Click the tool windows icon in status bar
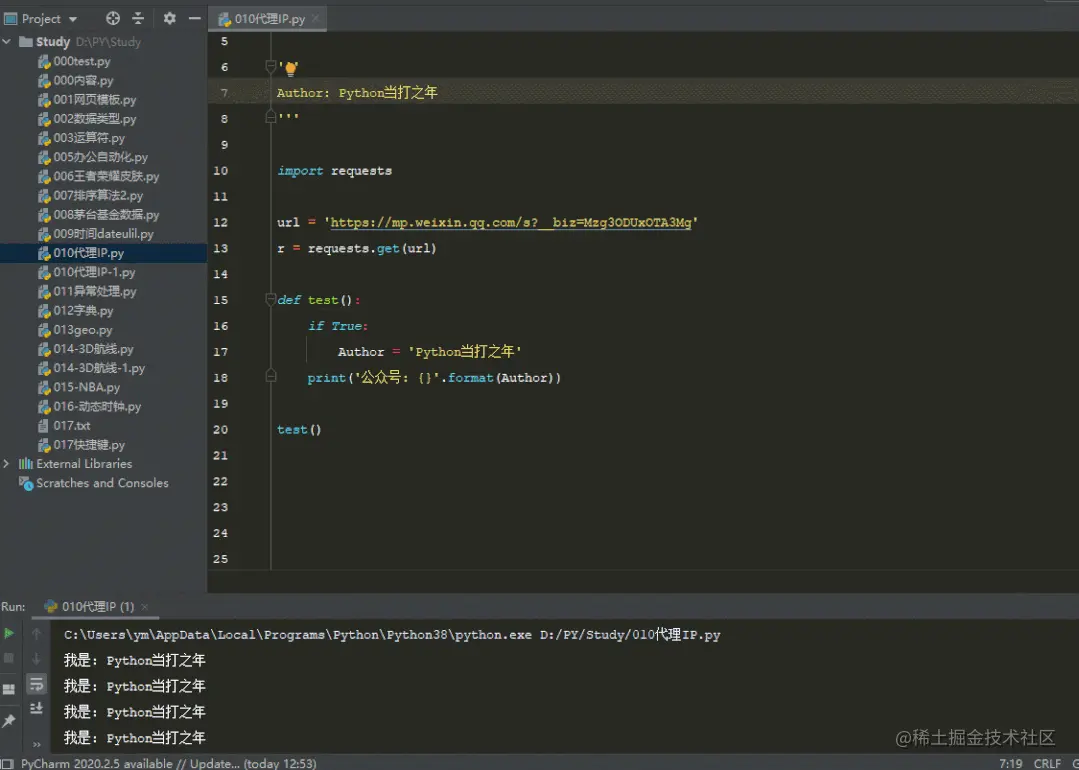Viewport: 1079px width, 770px height. pyautogui.click(x=8, y=763)
